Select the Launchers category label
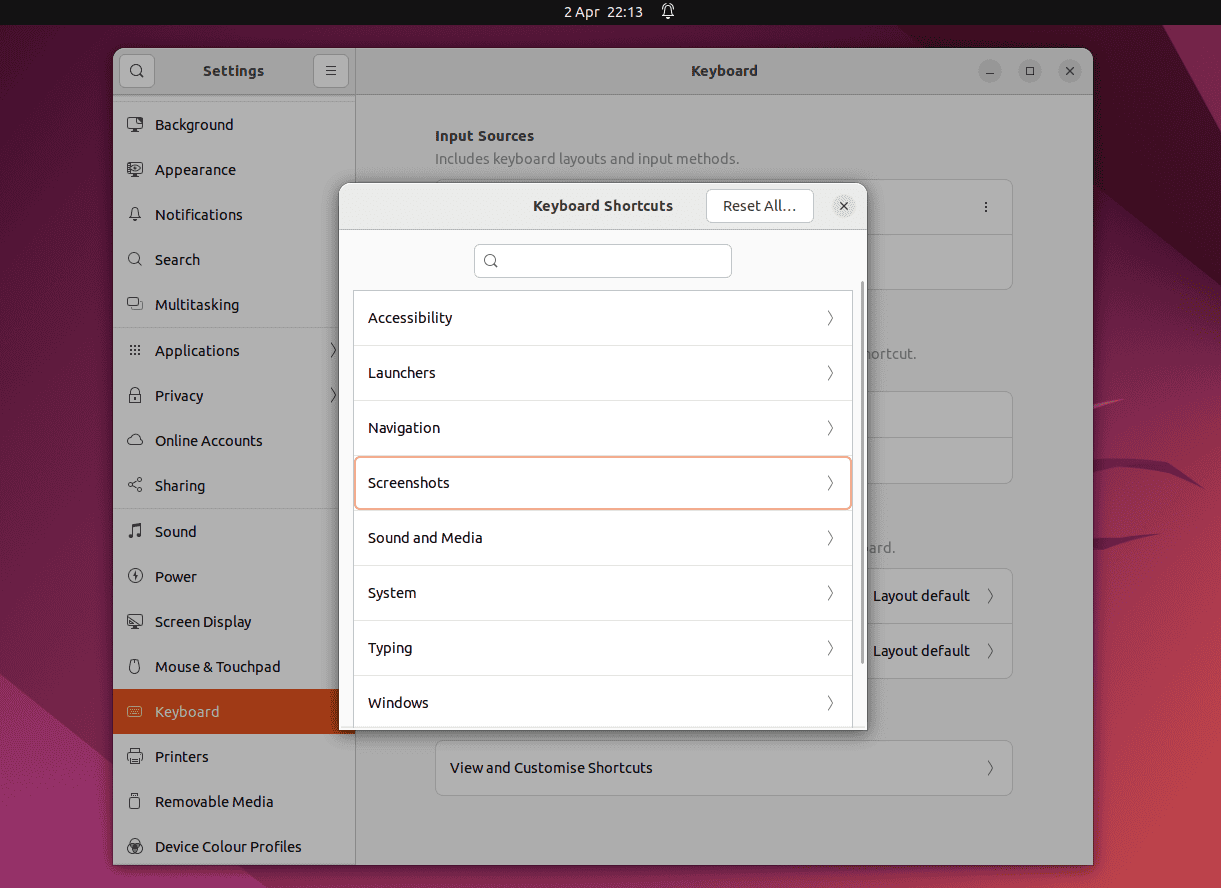Screen dimensions: 1221x888 [402, 373]
